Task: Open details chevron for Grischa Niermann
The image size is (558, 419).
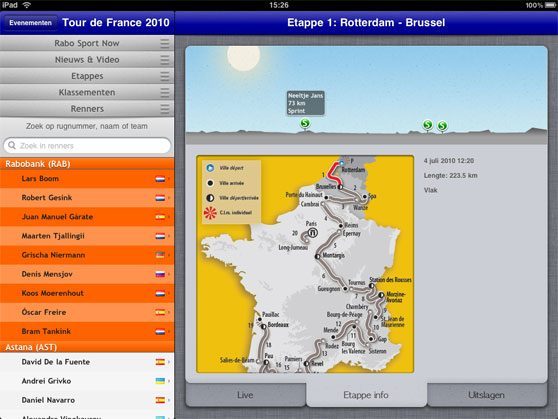Action: point(169,255)
